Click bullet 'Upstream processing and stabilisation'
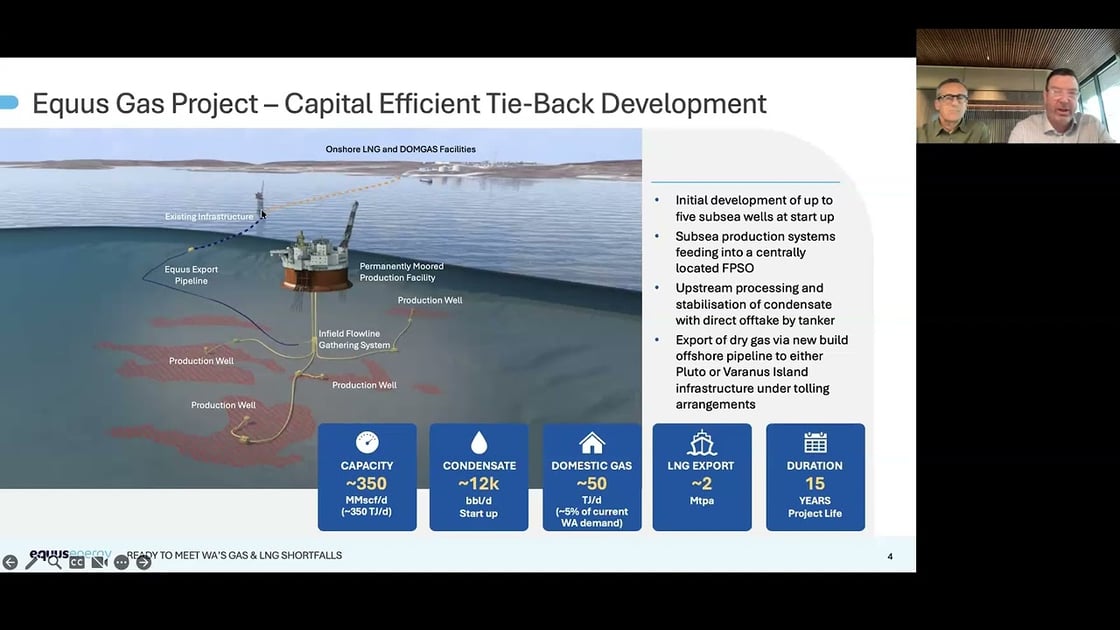Viewport: 1120px width, 630px height. 755,304
